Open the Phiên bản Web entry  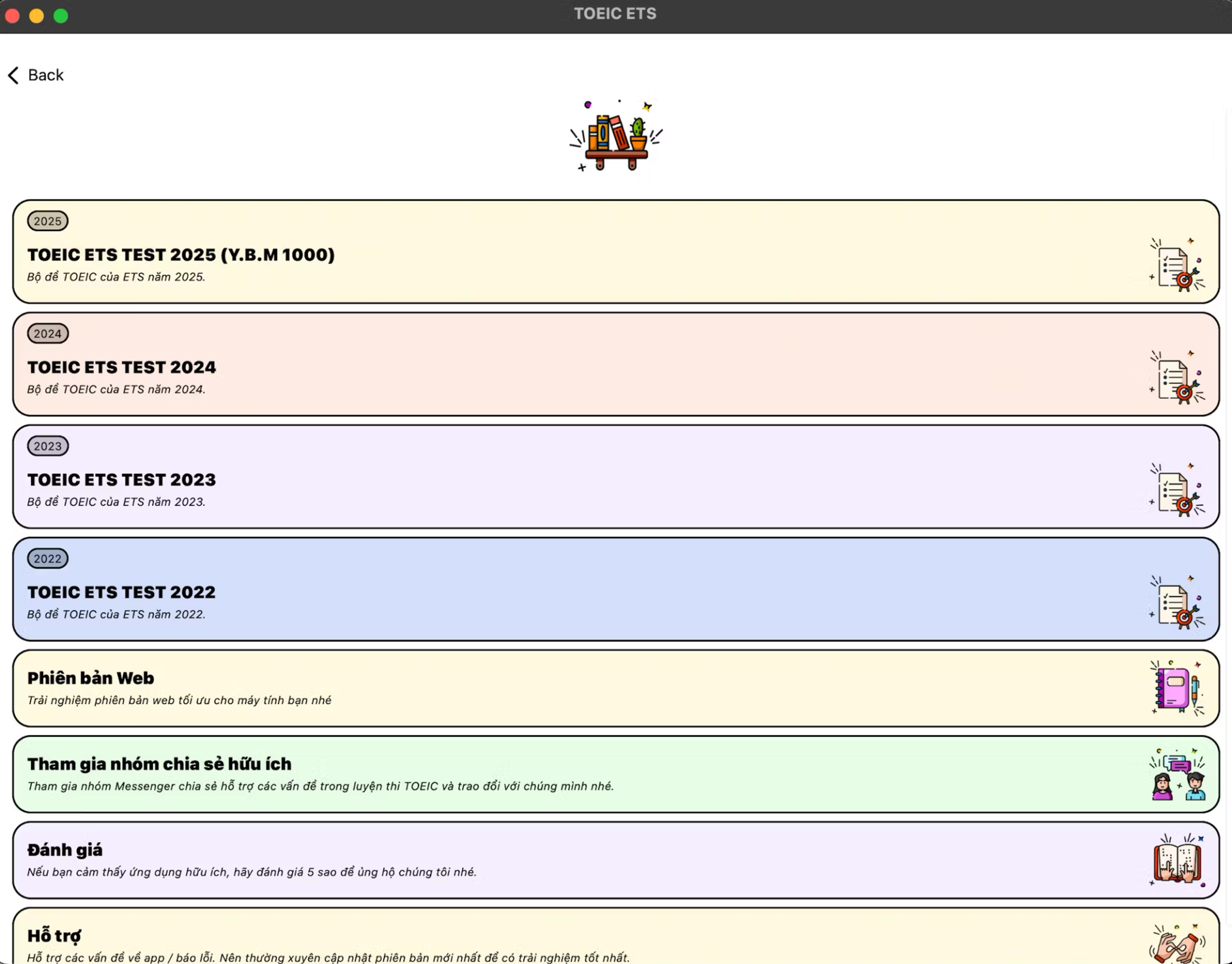[x=616, y=688]
